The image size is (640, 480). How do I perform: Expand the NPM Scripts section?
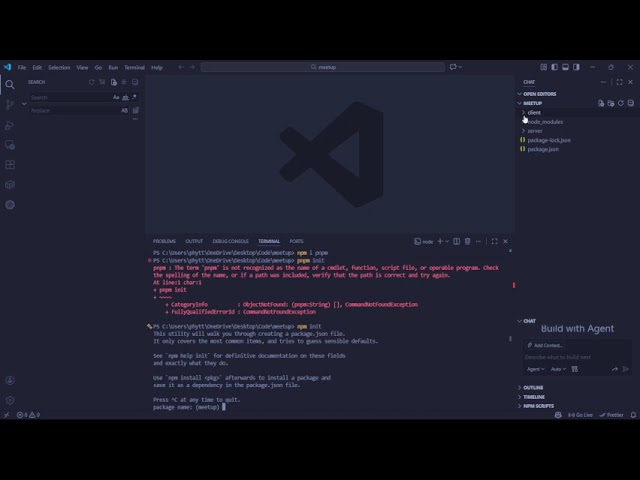(536, 406)
